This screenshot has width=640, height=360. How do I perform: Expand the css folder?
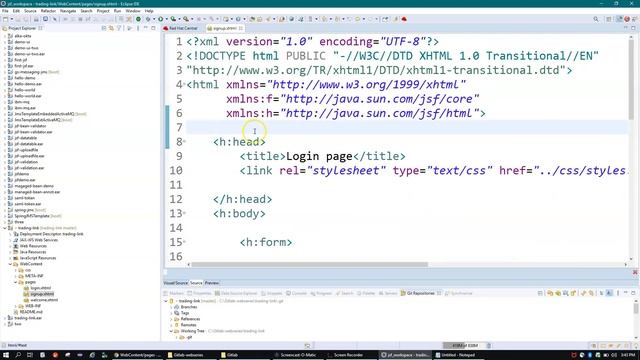pos(16,270)
